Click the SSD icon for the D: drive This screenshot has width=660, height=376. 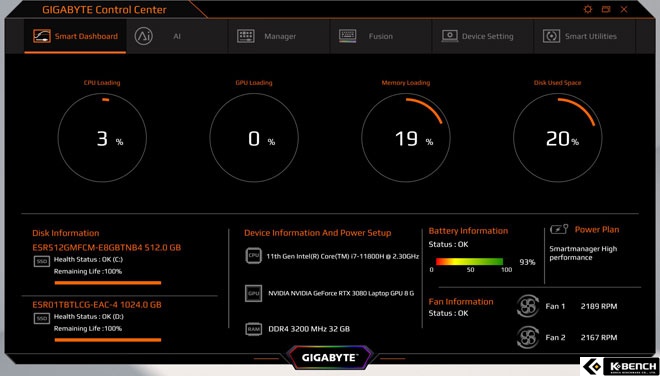pyautogui.click(x=42, y=318)
